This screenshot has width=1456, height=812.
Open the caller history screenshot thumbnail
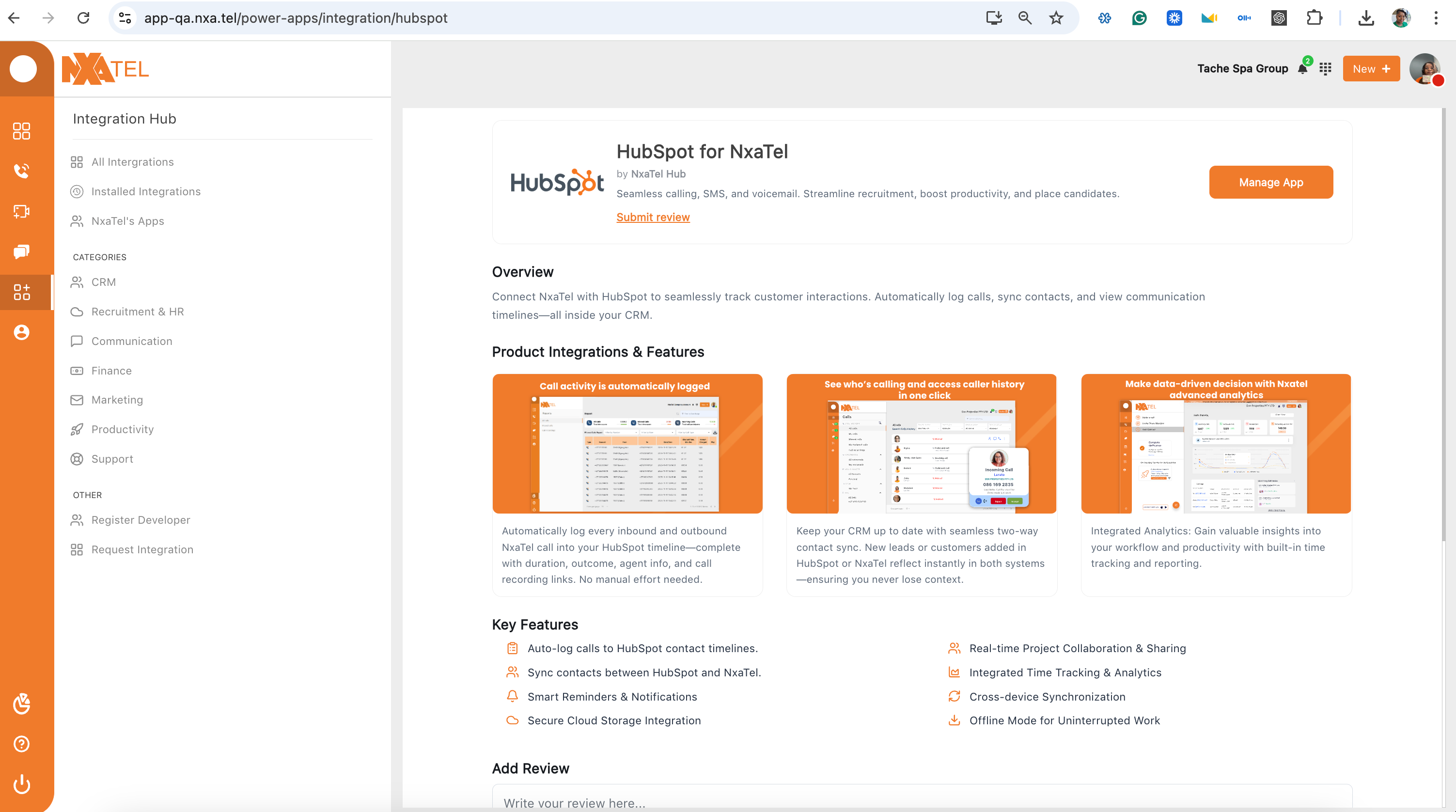click(x=921, y=444)
